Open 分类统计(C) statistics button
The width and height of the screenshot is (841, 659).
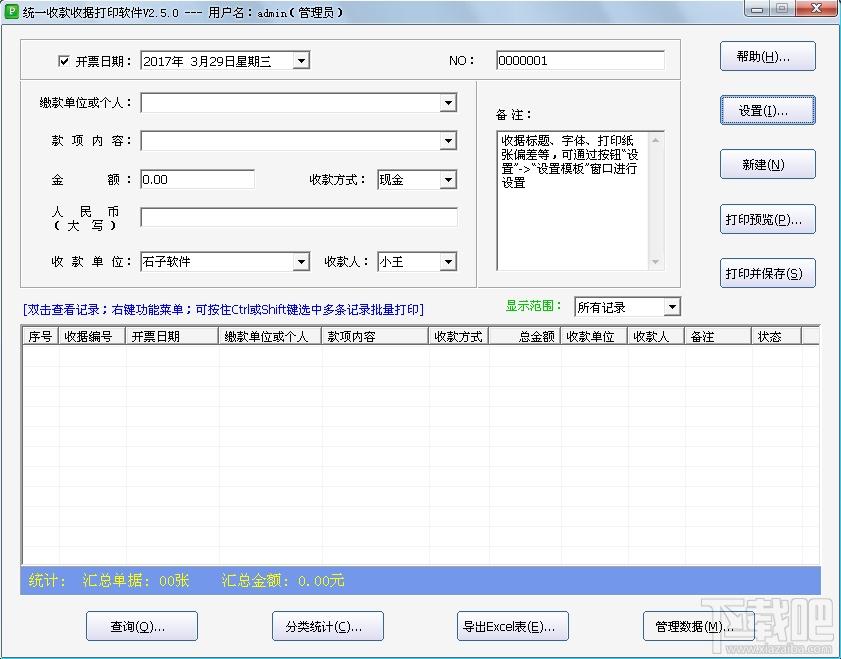tap(328, 626)
